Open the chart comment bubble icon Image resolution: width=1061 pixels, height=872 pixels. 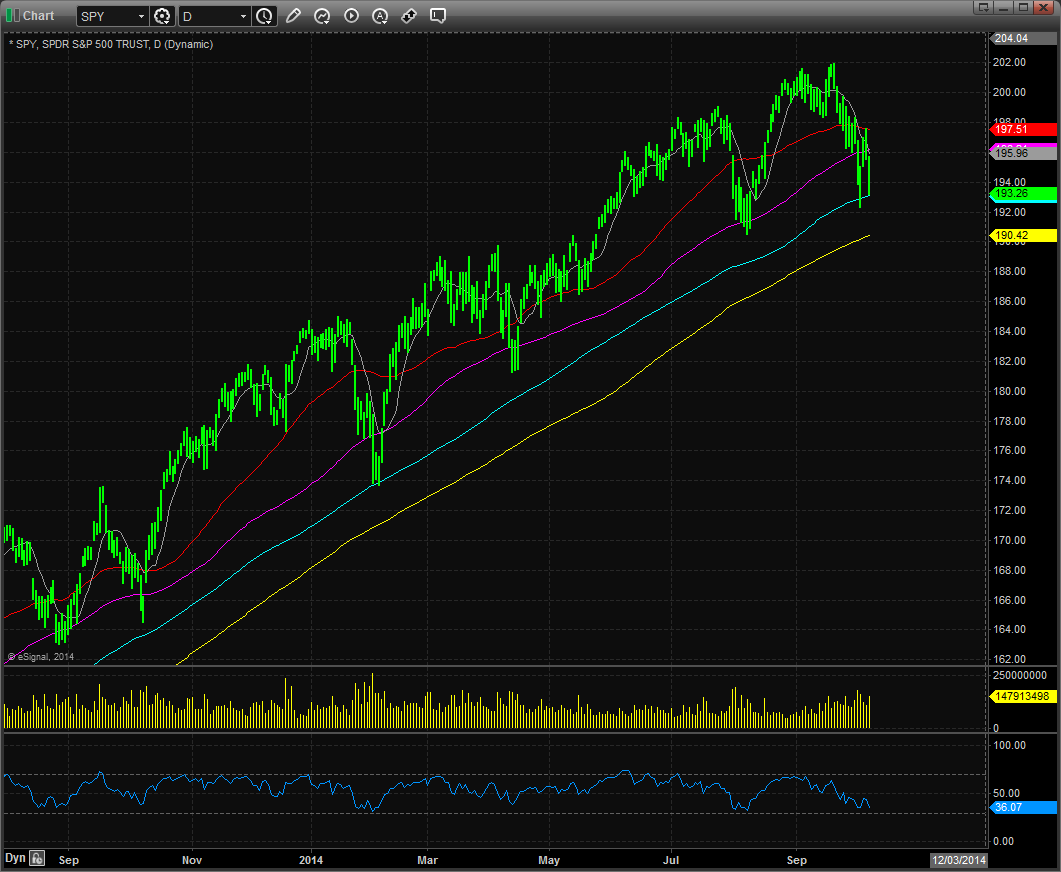[438, 16]
